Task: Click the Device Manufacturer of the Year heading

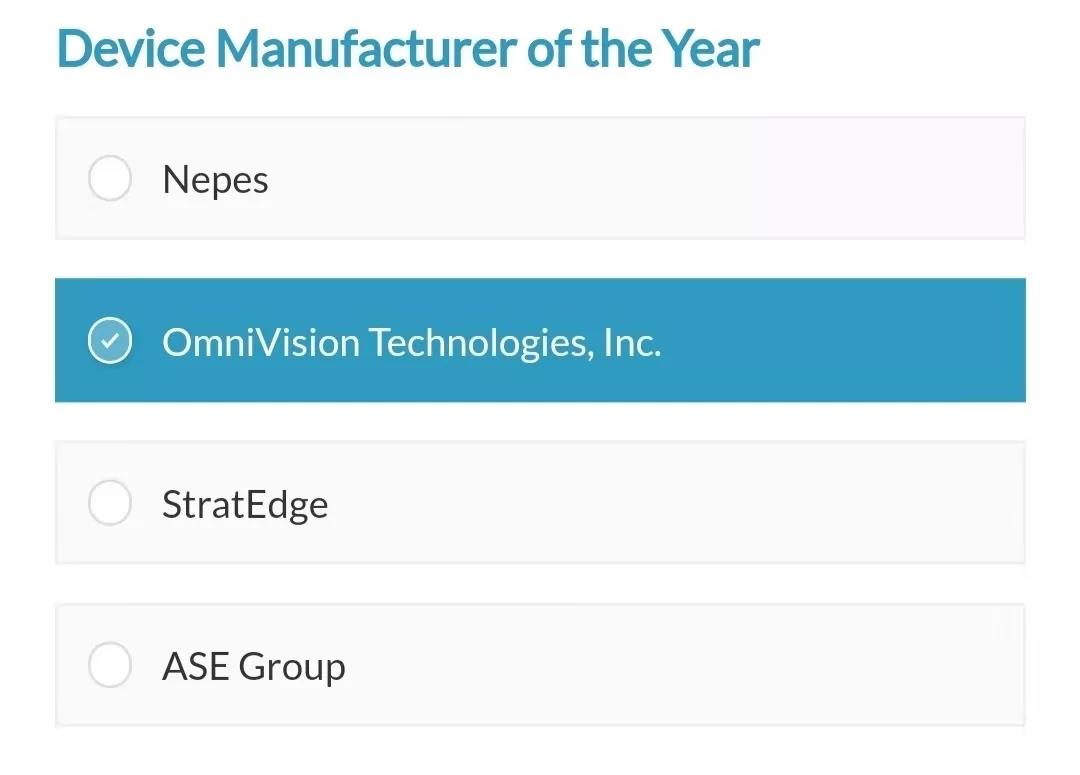Action: click(x=408, y=48)
